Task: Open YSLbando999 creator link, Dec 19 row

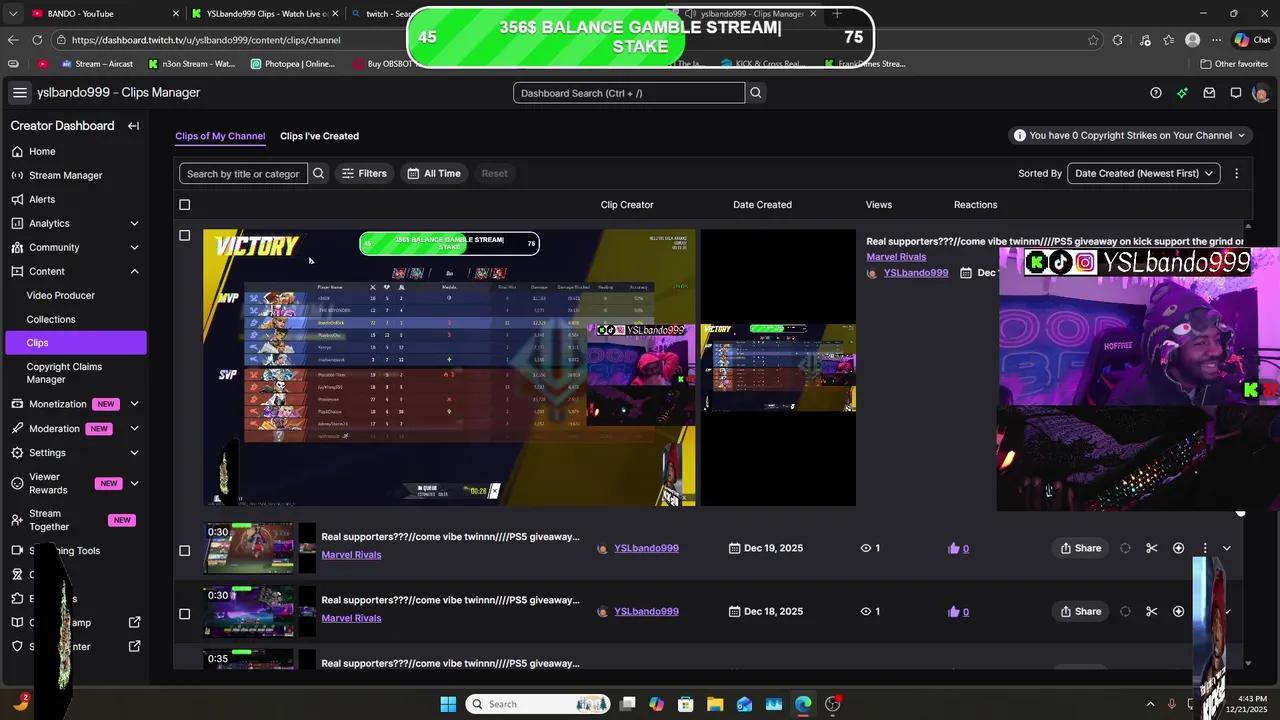Action: point(646,548)
